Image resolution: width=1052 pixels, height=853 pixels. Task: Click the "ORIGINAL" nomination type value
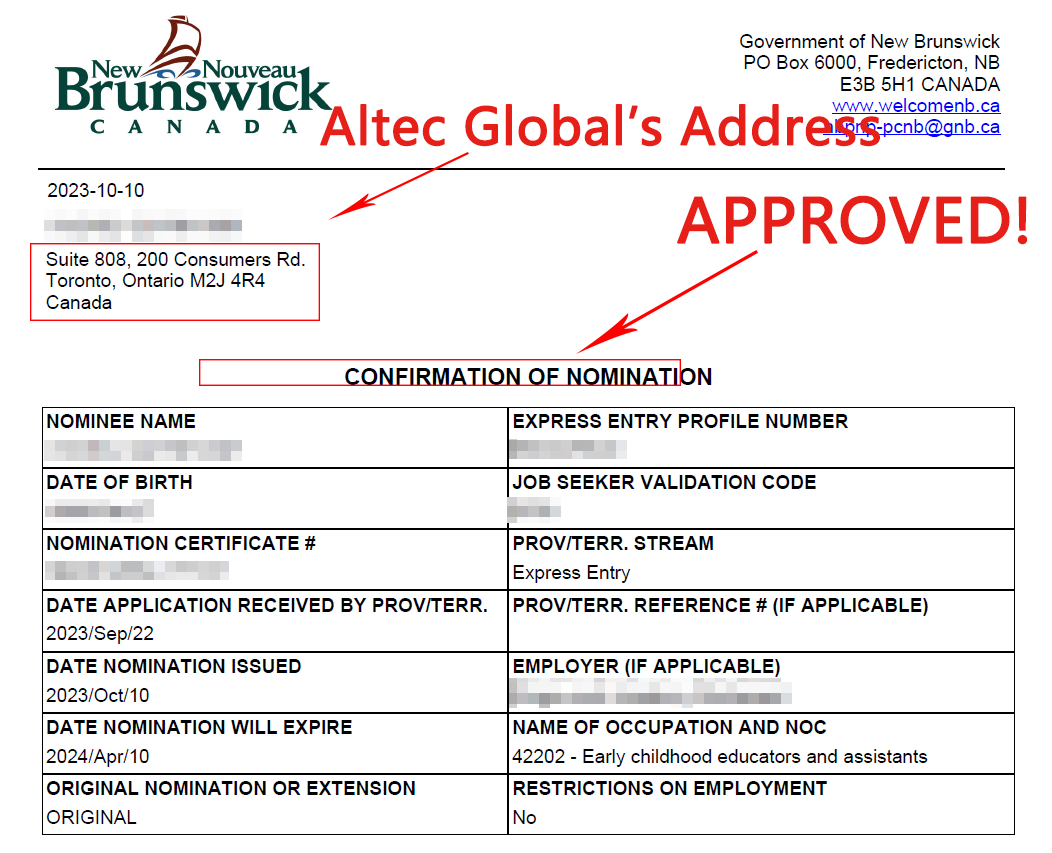pyautogui.click(x=91, y=817)
